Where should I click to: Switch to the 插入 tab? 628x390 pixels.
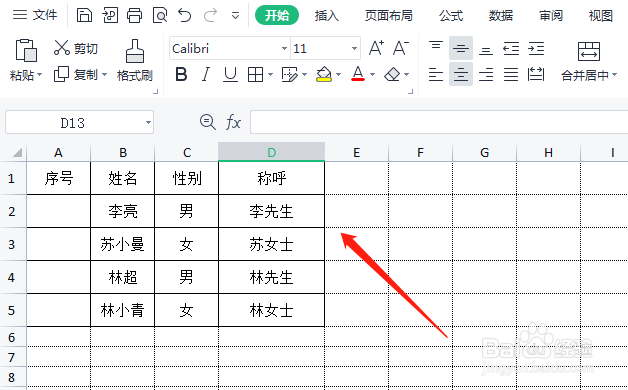click(x=326, y=16)
